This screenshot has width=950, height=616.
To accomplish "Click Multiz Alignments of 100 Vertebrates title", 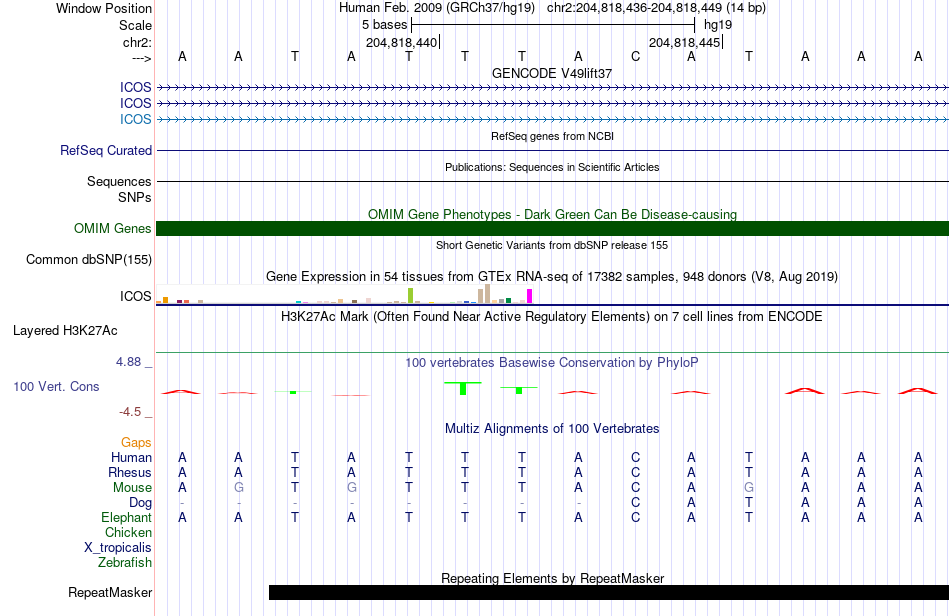I will click(x=552, y=429).
